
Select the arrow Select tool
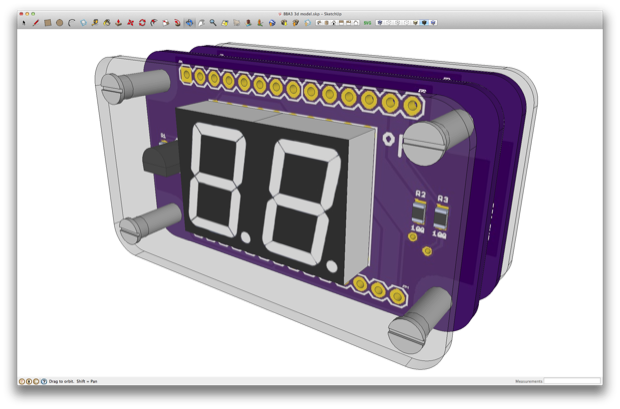click(x=24, y=23)
